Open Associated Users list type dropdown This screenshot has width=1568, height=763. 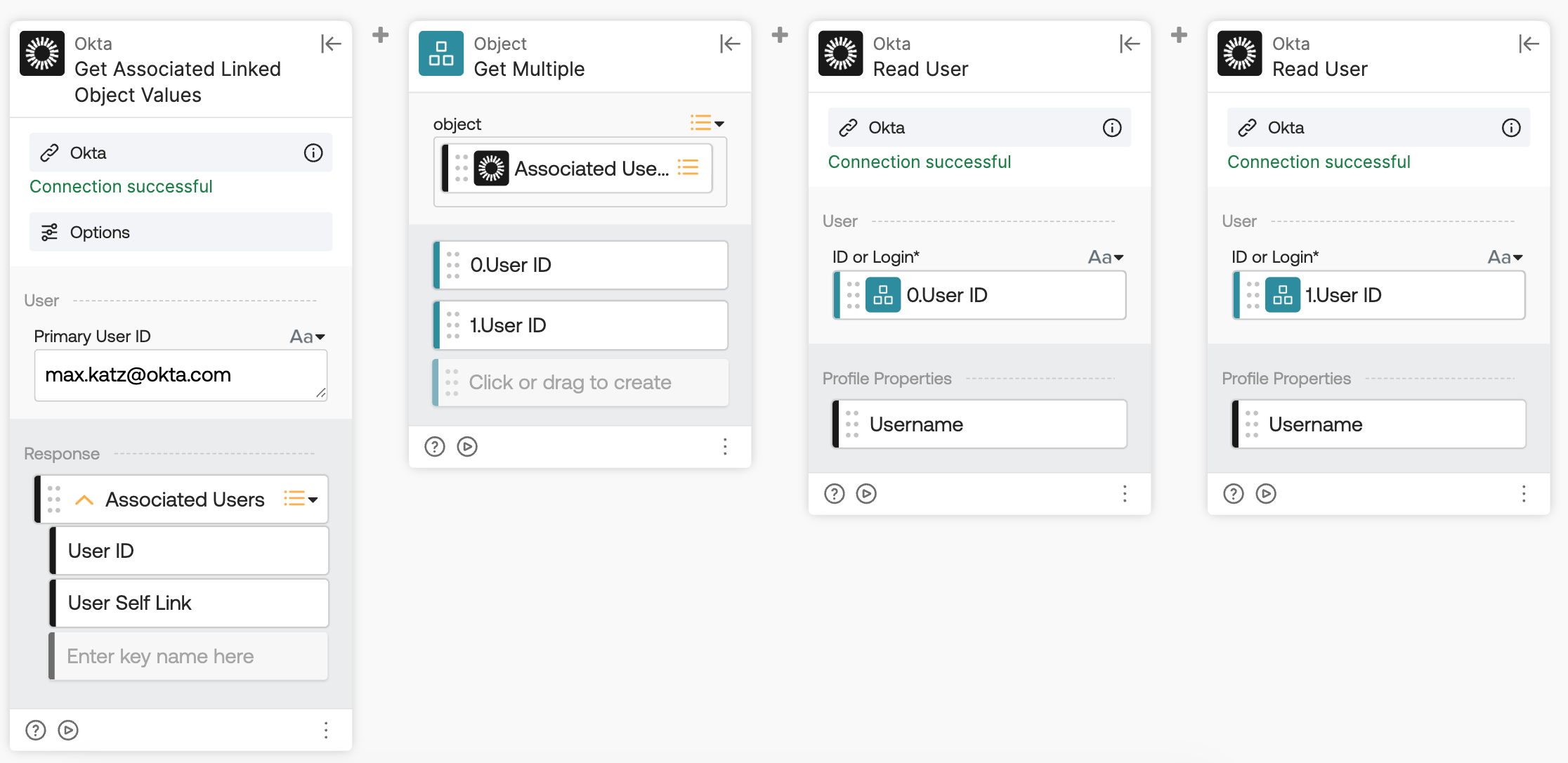301,499
